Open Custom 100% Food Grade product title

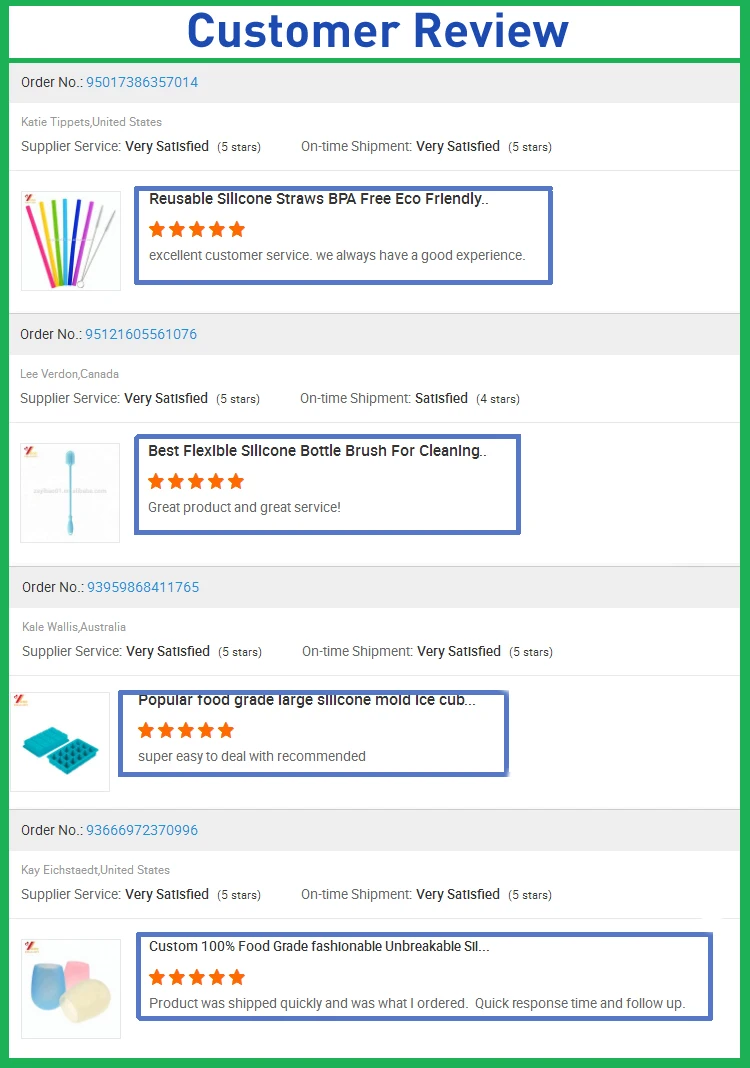[x=319, y=947]
